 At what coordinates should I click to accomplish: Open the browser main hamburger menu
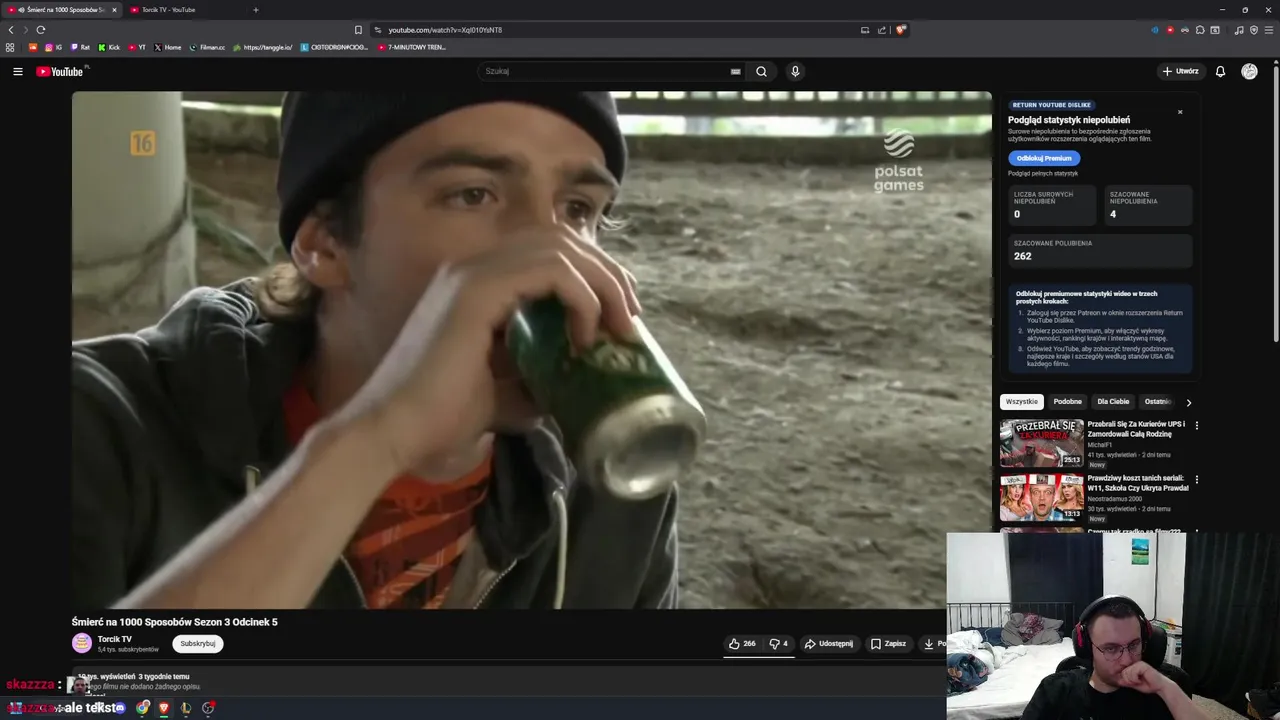[1269, 30]
